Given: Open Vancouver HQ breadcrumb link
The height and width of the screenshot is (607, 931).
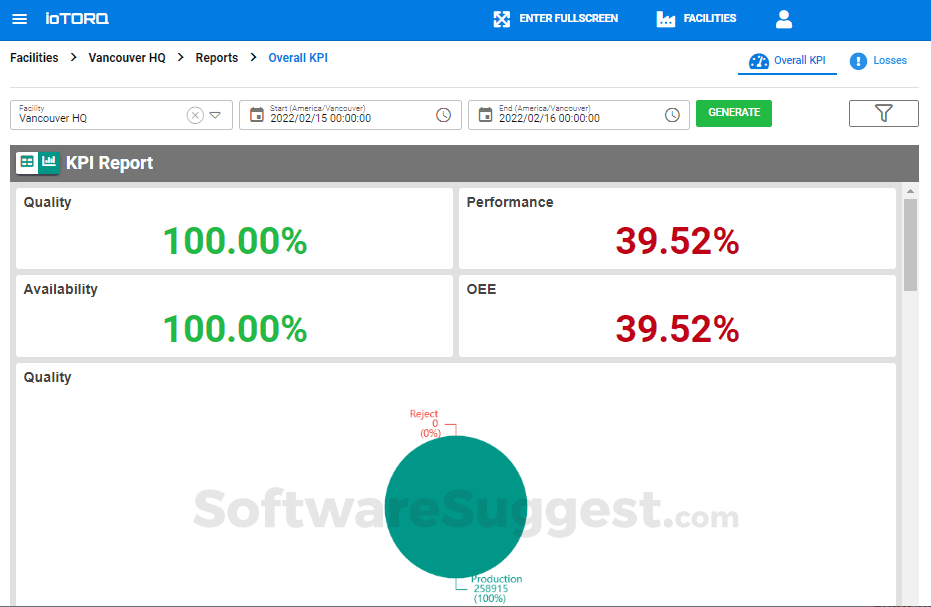Looking at the screenshot, I should [126, 58].
